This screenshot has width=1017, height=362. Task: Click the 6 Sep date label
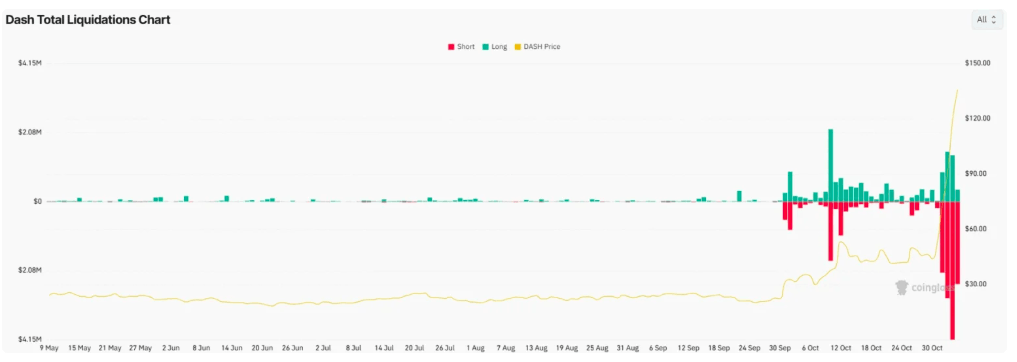(x=659, y=348)
